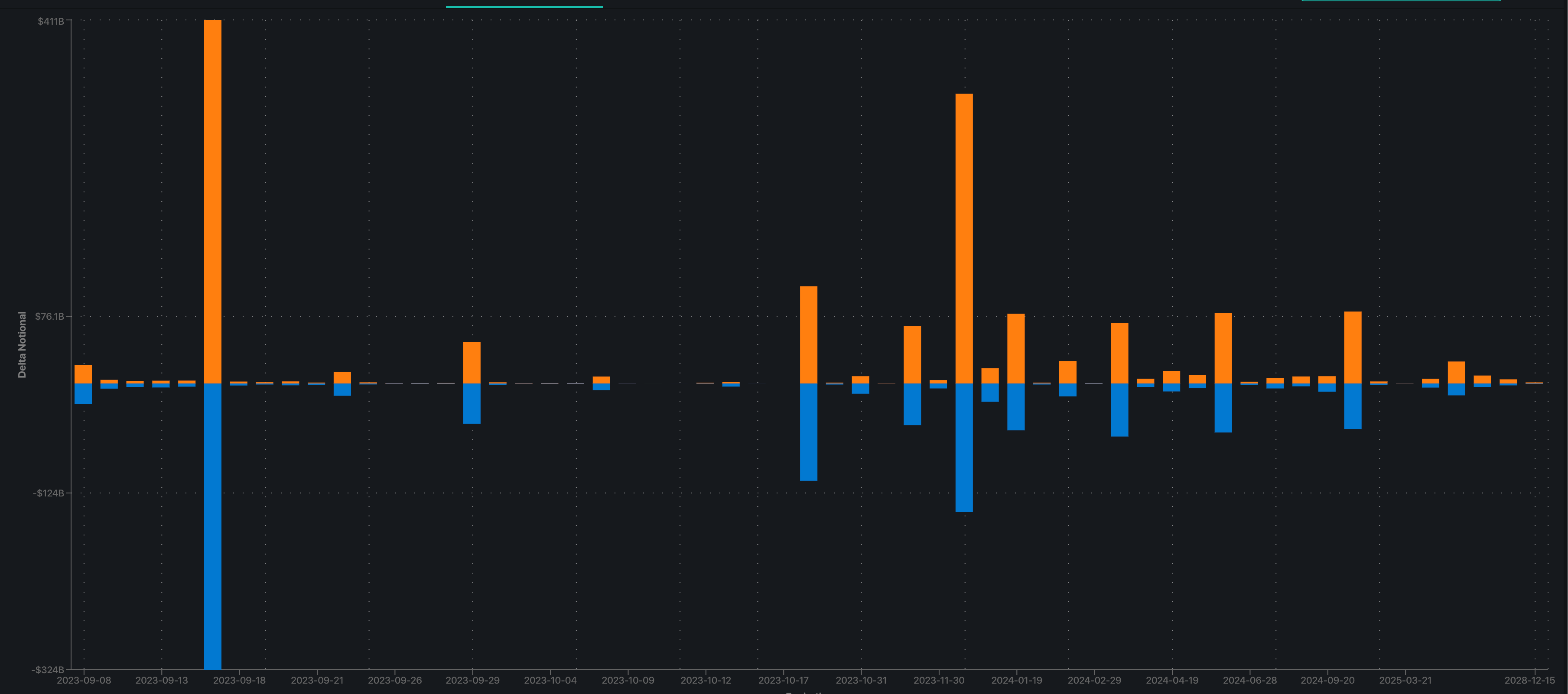Click the -$124B y-axis label
1568x694 pixels.
click(x=48, y=493)
